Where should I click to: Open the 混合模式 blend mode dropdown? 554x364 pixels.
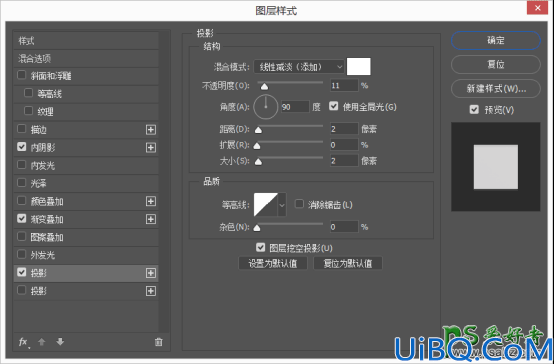click(x=299, y=67)
